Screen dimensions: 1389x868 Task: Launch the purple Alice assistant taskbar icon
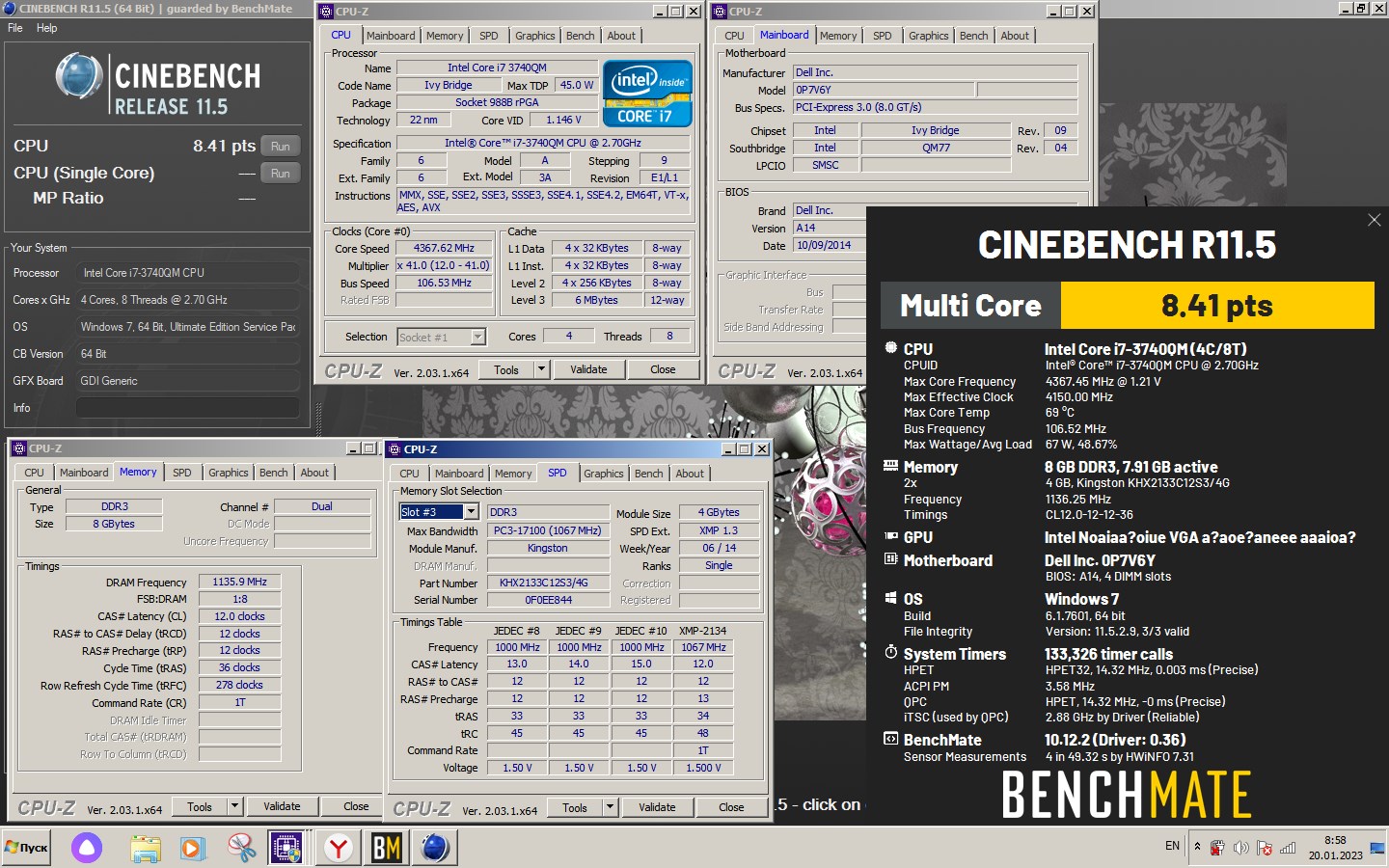pyautogui.click(x=87, y=848)
